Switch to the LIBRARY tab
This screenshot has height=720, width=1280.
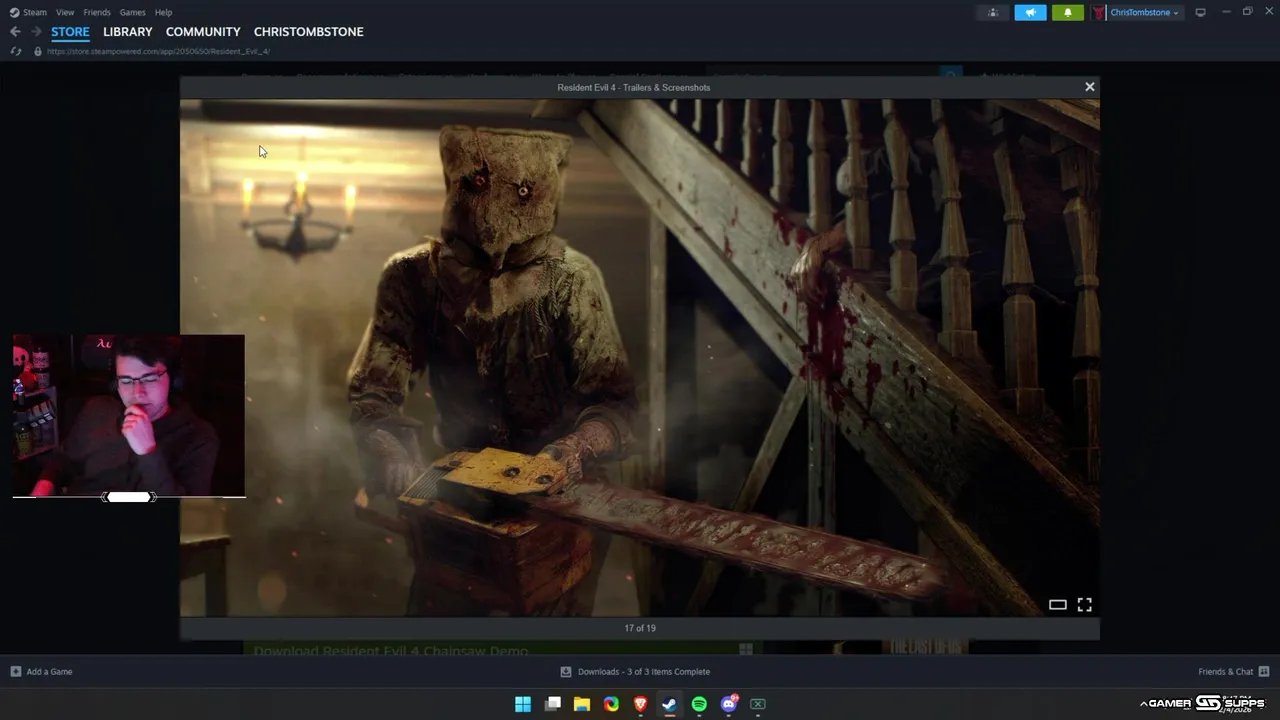coord(128,32)
